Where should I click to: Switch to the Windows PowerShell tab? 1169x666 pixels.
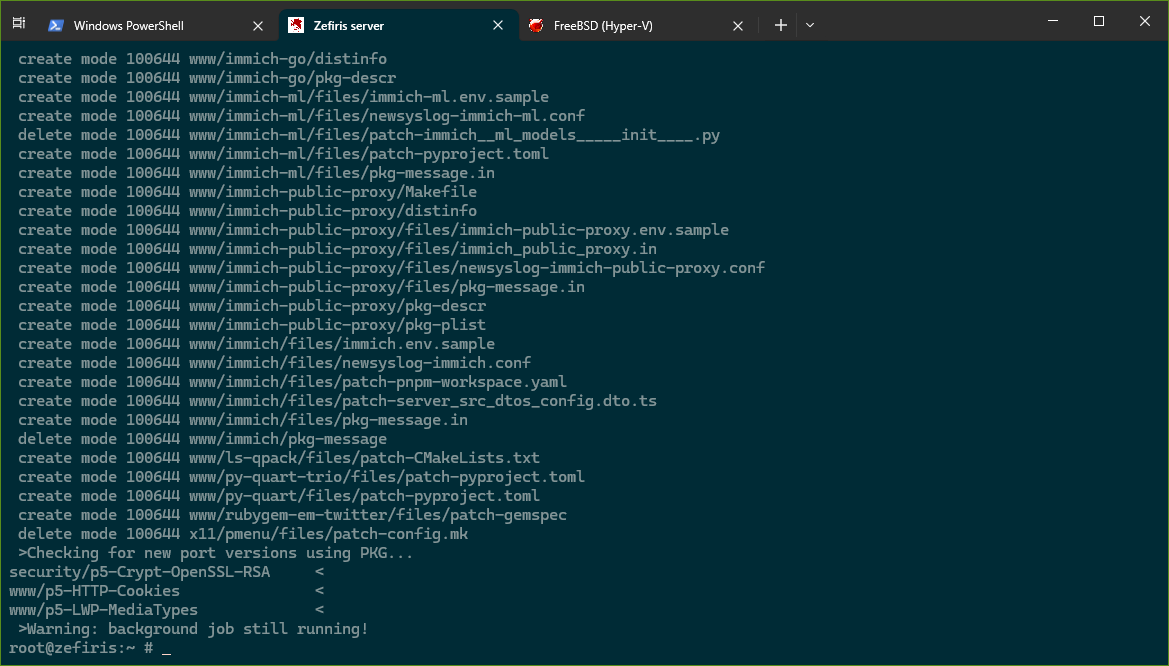point(128,25)
